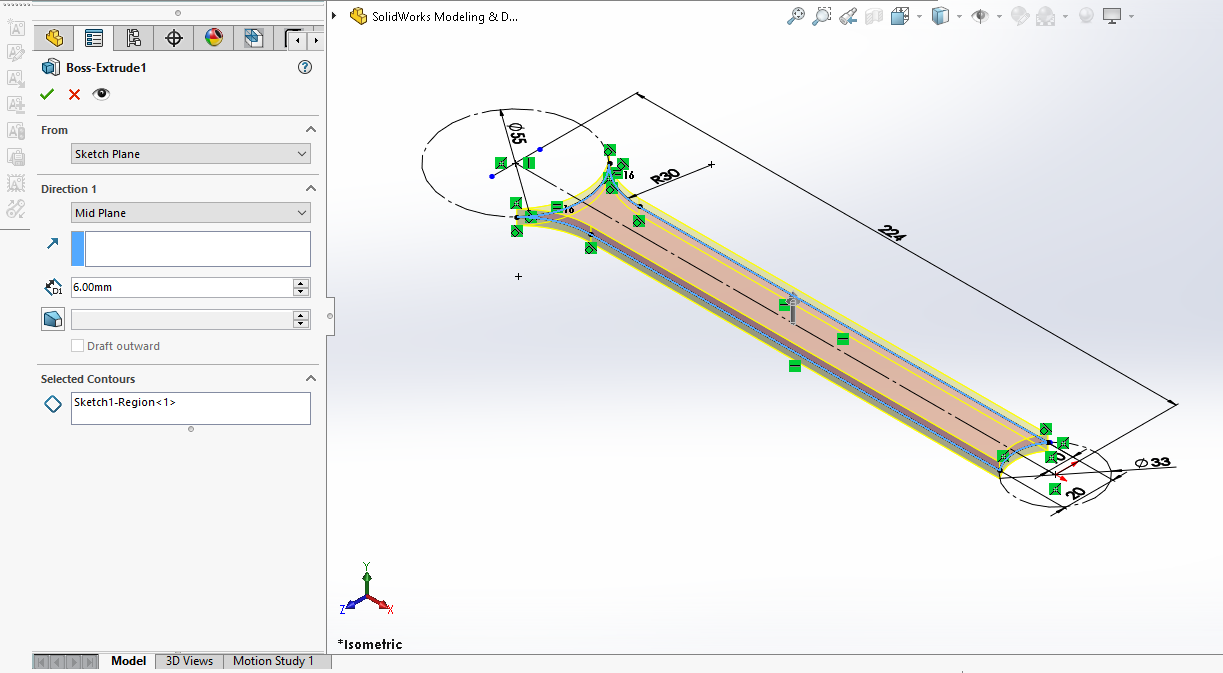
Task: Click the Previous View icon
Action: pos(848,16)
